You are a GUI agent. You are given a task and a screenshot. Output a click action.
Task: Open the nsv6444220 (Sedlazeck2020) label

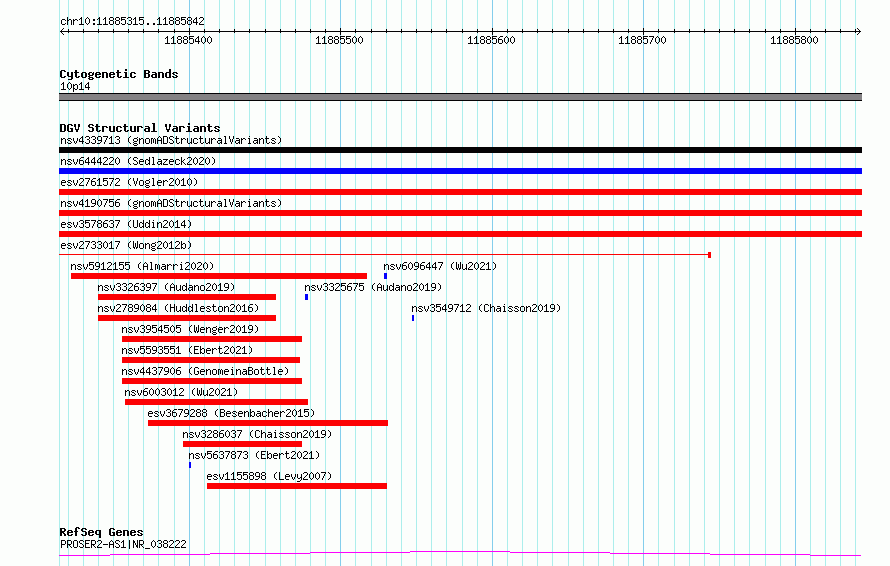(x=138, y=161)
